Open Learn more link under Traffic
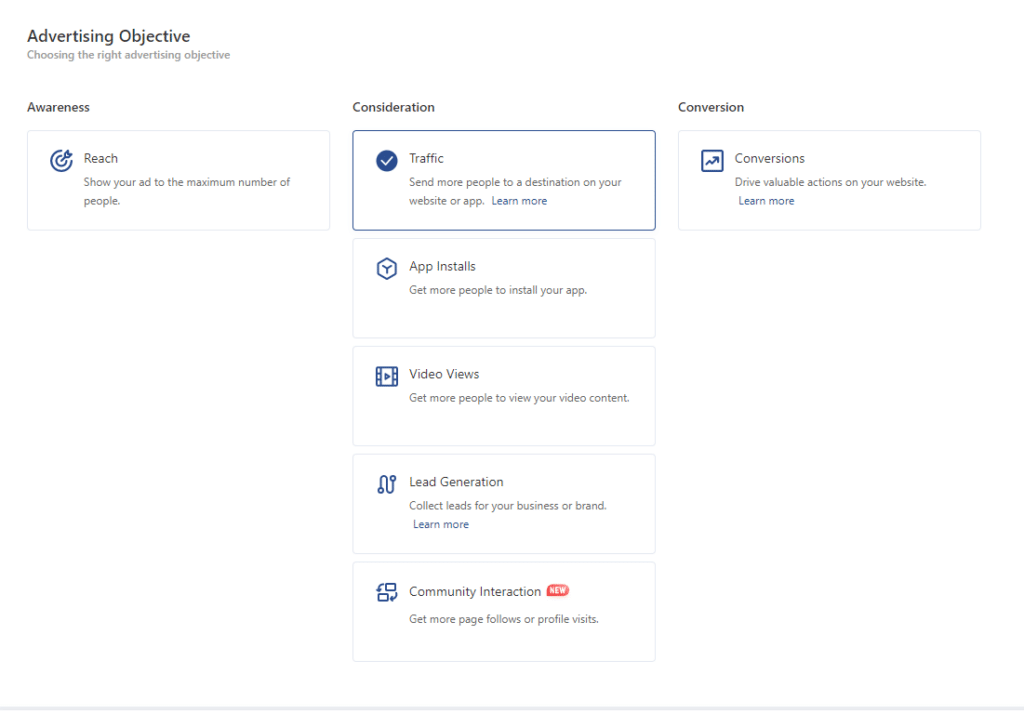1024x714 pixels. (519, 201)
